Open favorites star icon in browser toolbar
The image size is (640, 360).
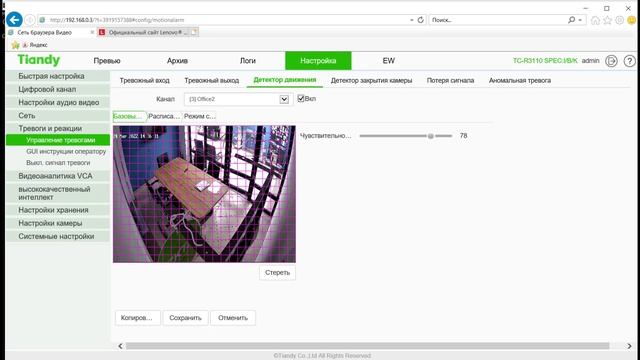click(x=607, y=20)
